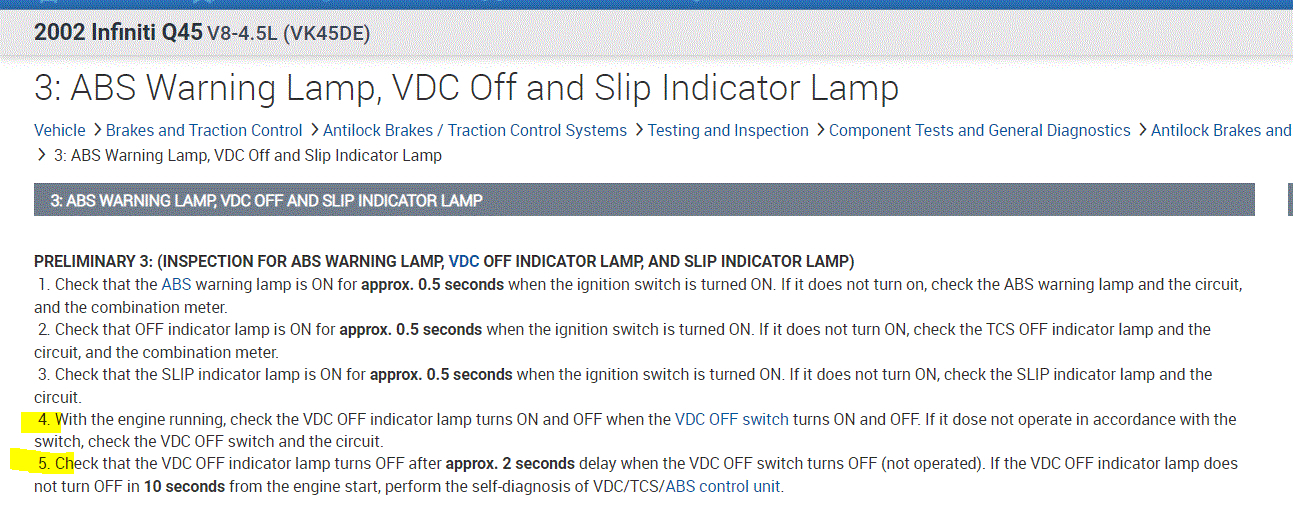Click the gray section header bar
The width and height of the screenshot is (1293, 532).
point(644,200)
